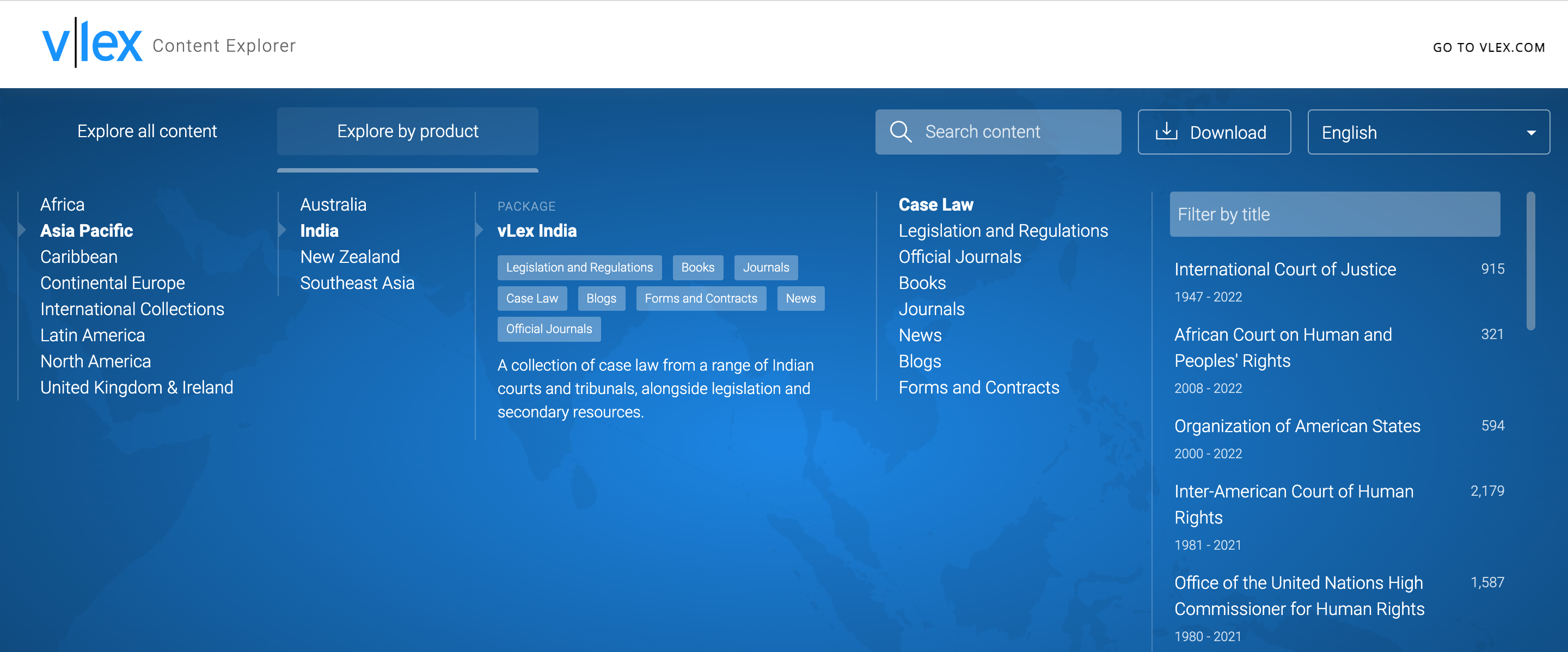
Task: Select Case Law content type
Action: [x=935, y=204]
